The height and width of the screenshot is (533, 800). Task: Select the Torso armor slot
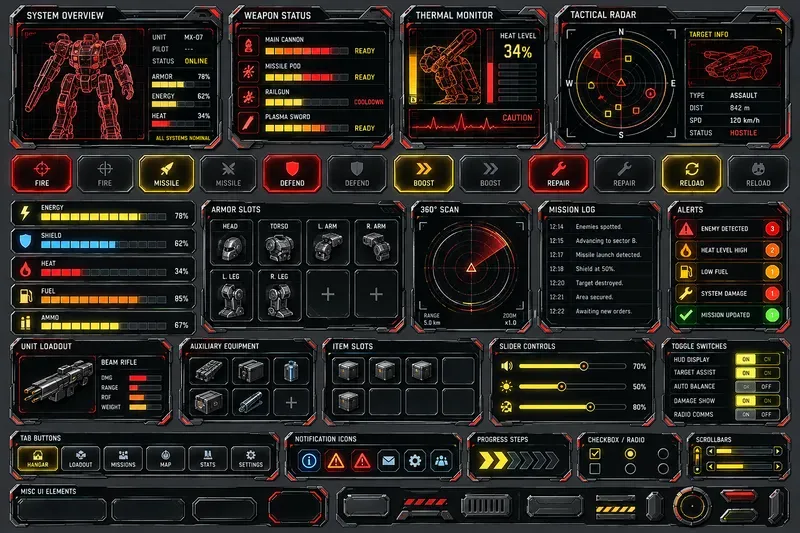279,242
